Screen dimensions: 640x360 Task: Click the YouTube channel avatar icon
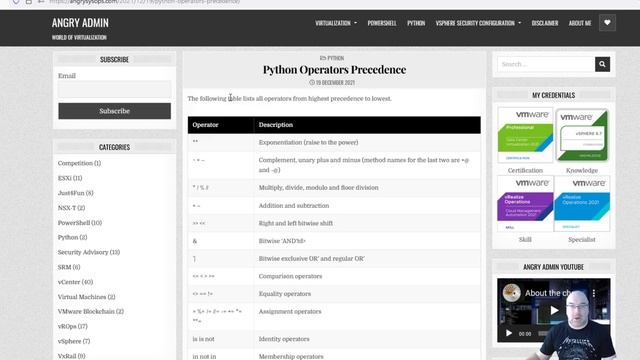tap(511, 293)
